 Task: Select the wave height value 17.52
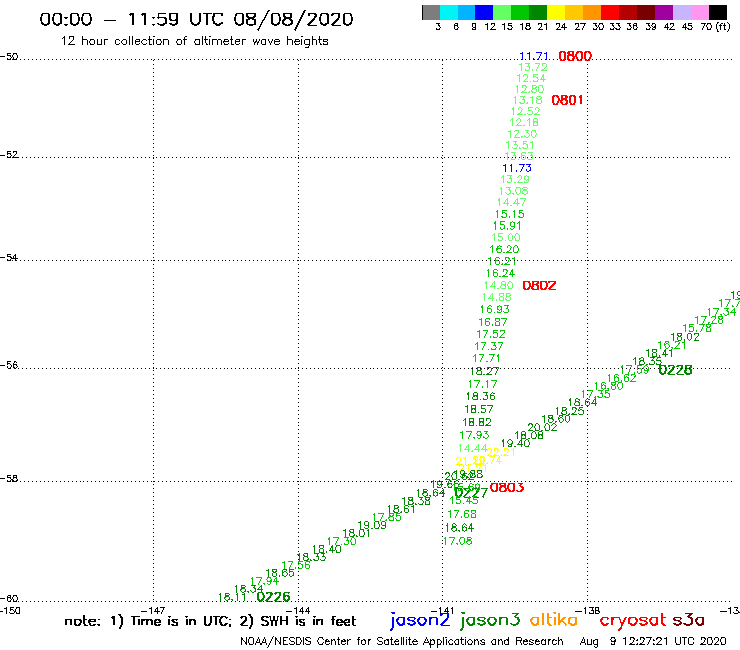point(491,334)
